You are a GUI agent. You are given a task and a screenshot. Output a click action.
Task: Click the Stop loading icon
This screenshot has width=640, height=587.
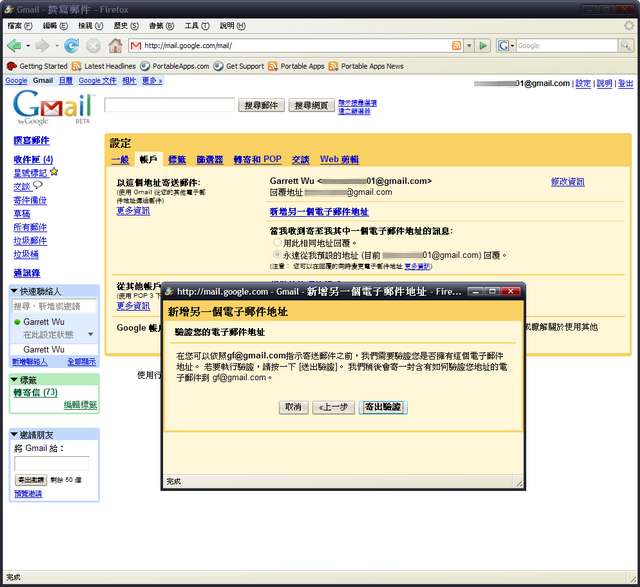click(93, 46)
